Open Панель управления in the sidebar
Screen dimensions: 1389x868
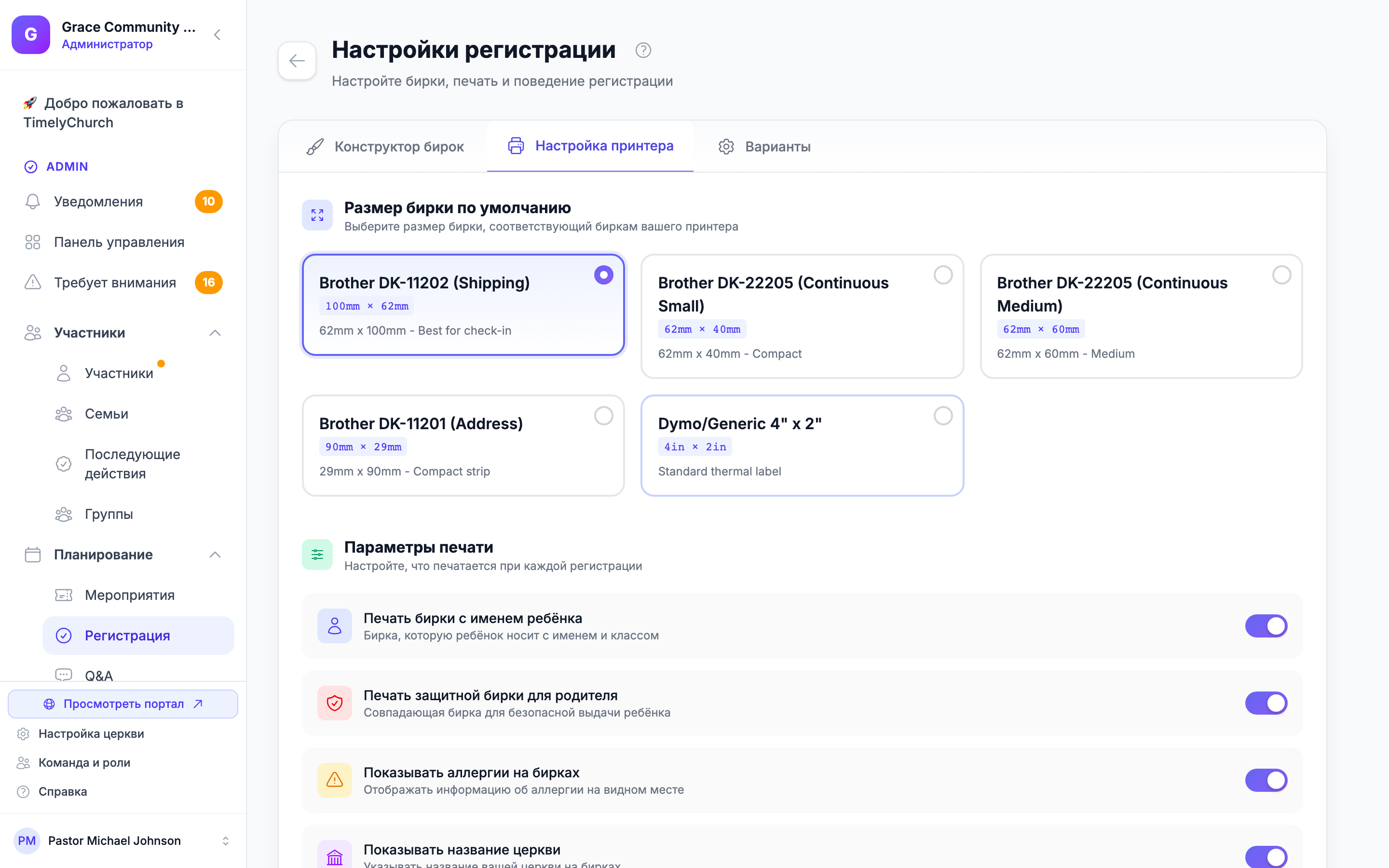(123, 242)
